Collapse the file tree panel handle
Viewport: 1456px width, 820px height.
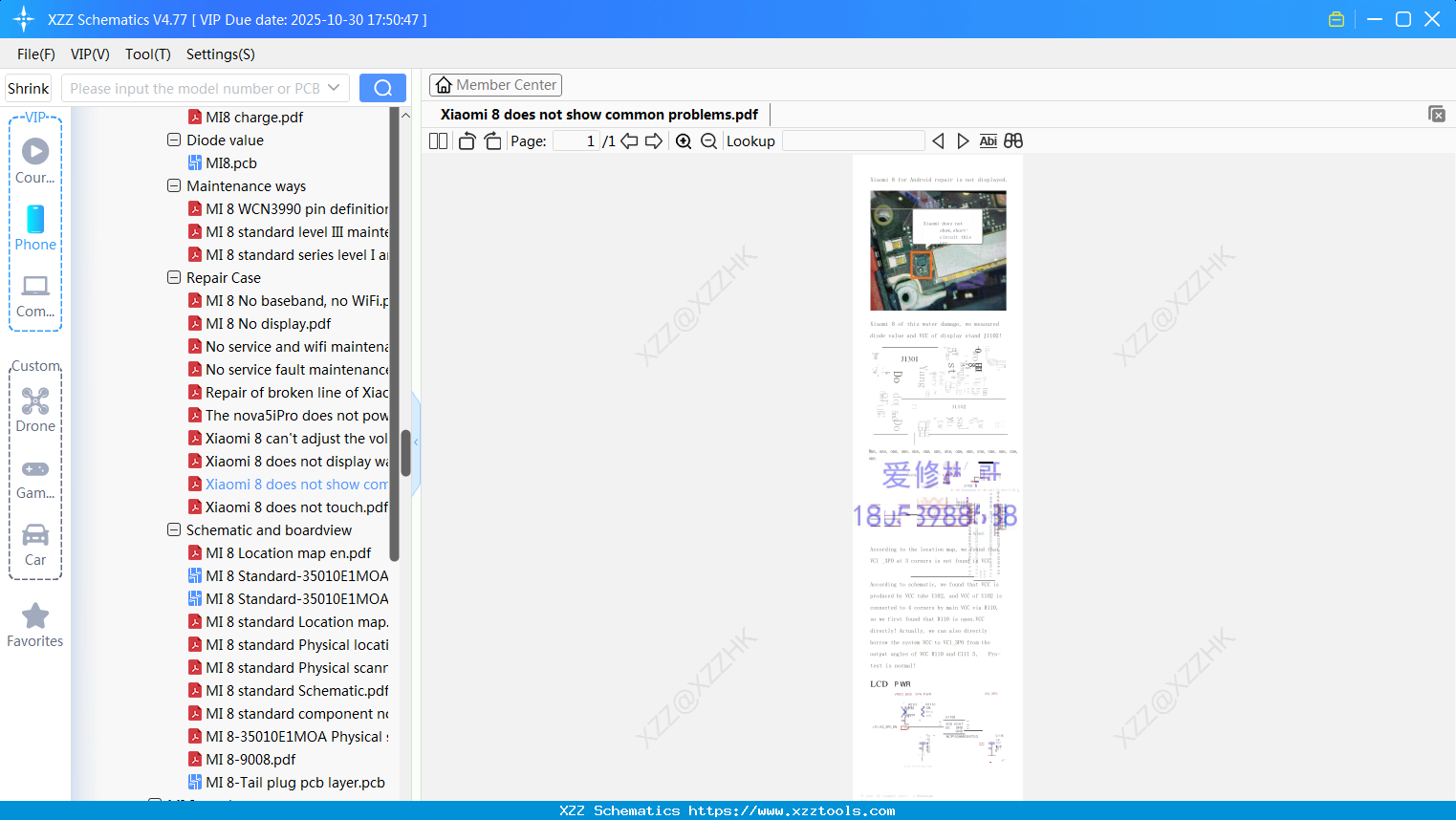pyautogui.click(x=416, y=442)
